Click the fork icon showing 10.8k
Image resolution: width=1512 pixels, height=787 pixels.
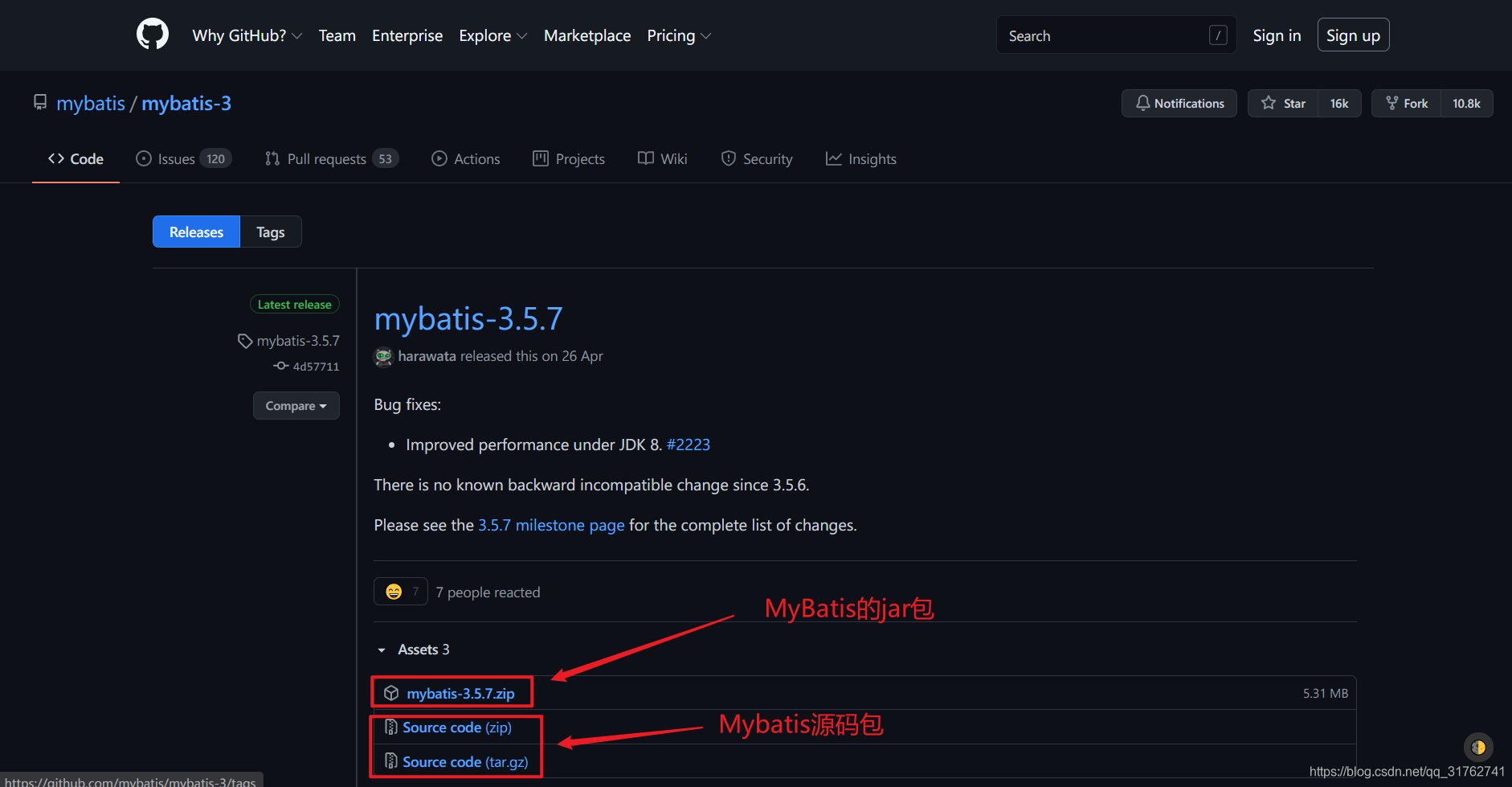(x=1391, y=103)
